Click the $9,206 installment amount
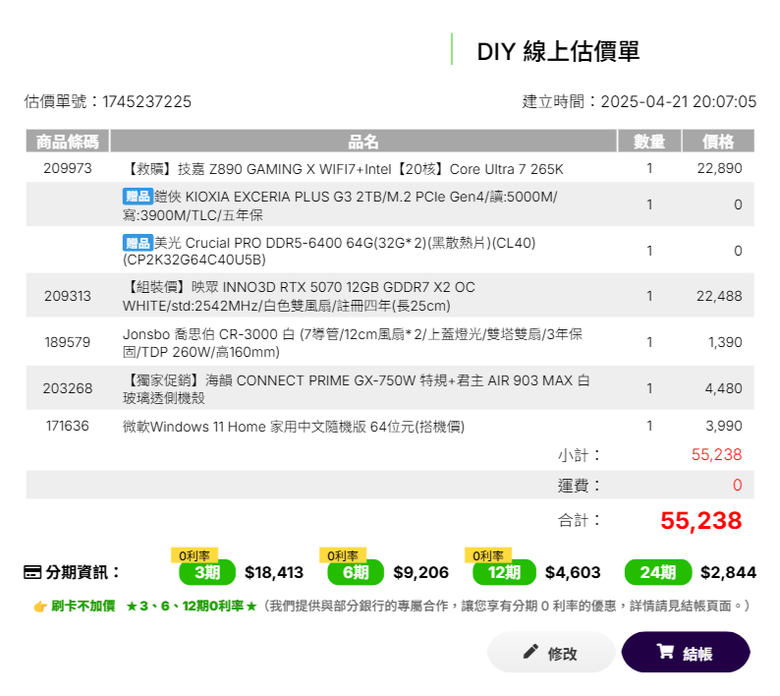780x696 pixels. (421, 573)
